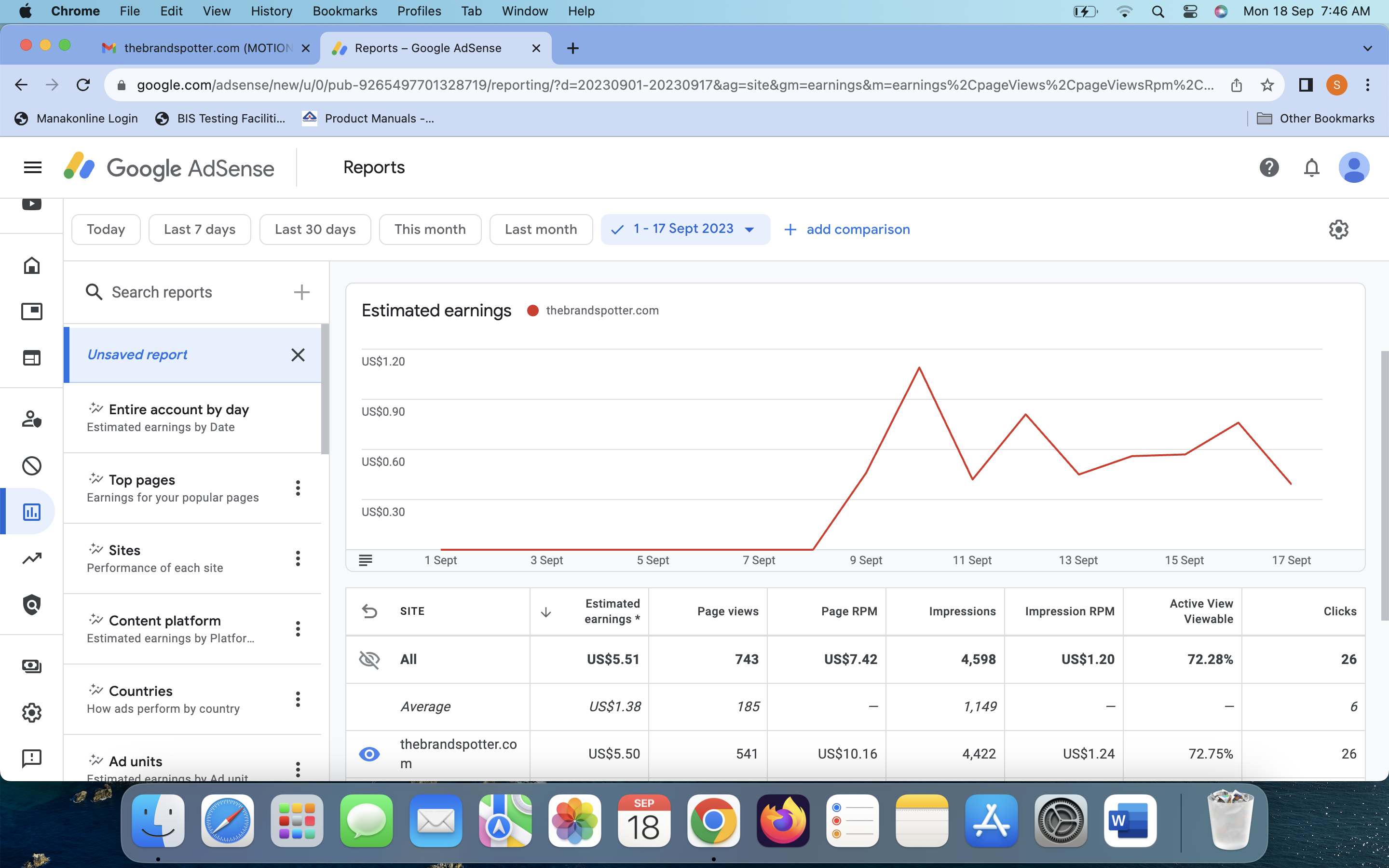Select Last month filter
Viewport: 1389px width, 868px height.
pyautogui.click(x=541, y=229)
